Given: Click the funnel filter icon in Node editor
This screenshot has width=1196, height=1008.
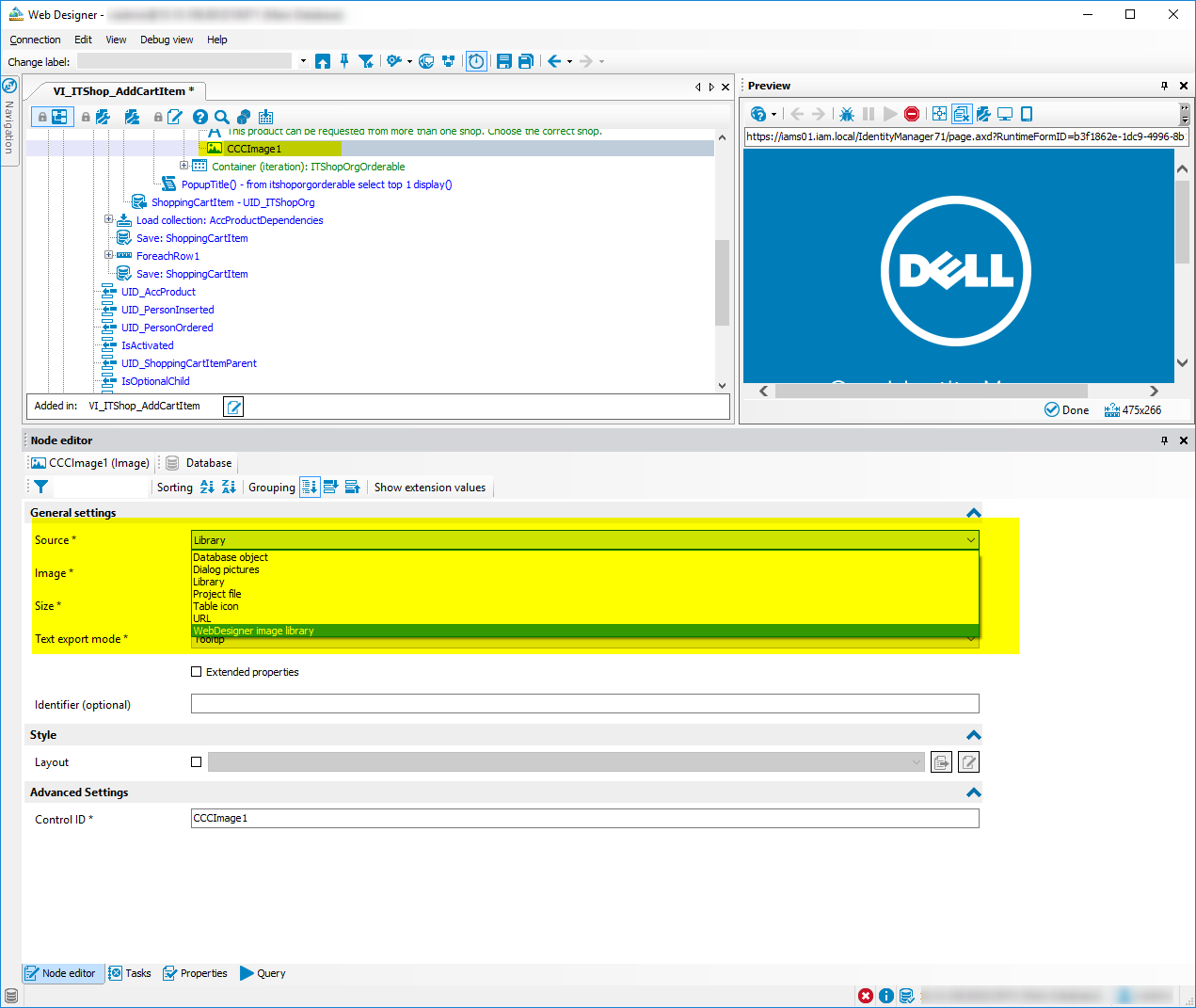Looking at the screenshot, I should [40, 487].
